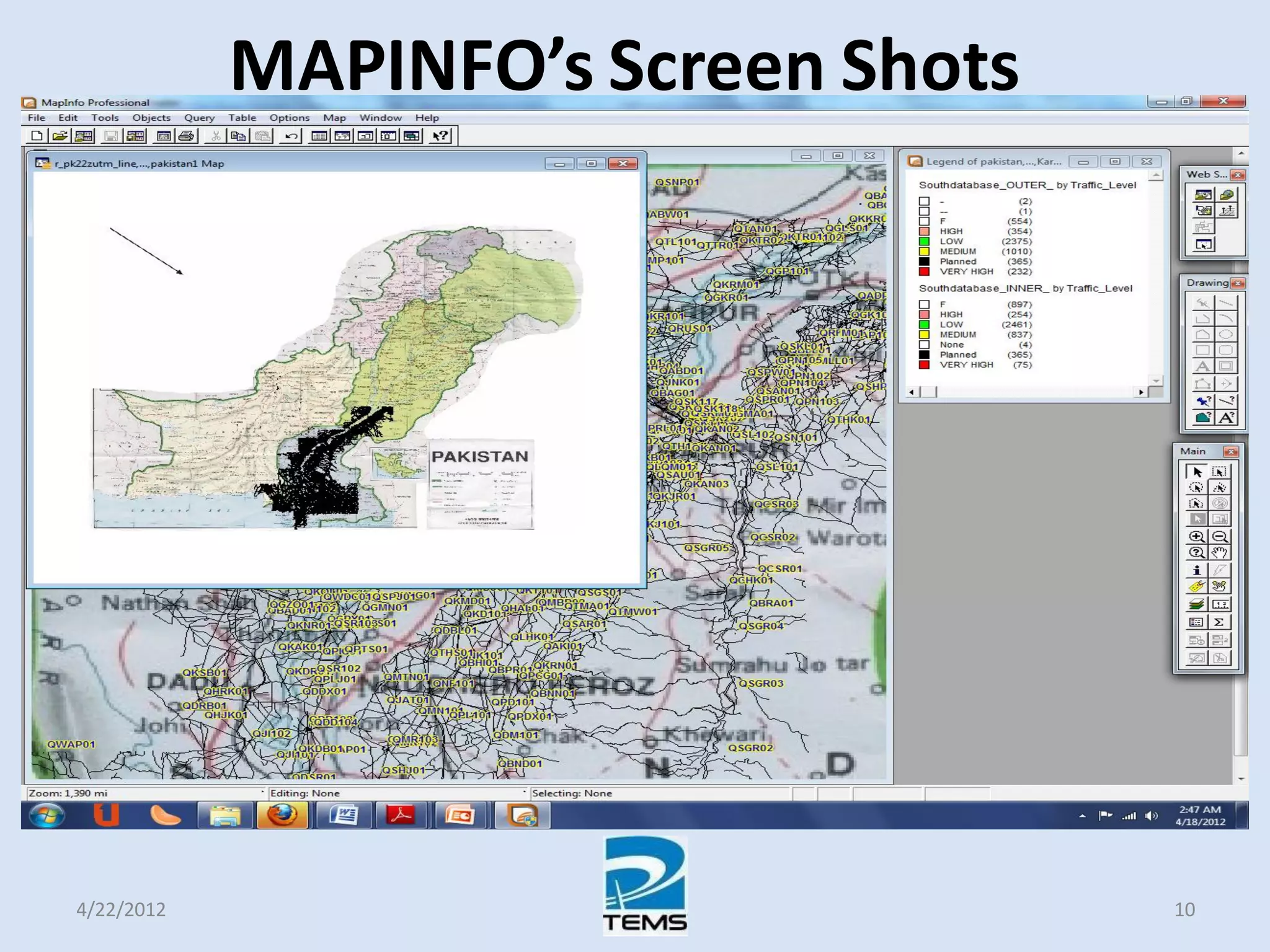Activate the Zoom-out magnifier tool
Image resolution: width=1270 pixels, height=952 pixels.
point(1219,537)
